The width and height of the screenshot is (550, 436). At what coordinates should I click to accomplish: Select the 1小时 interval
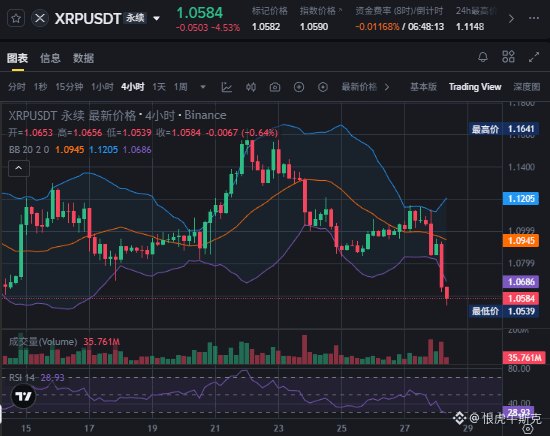click(102, 87)
